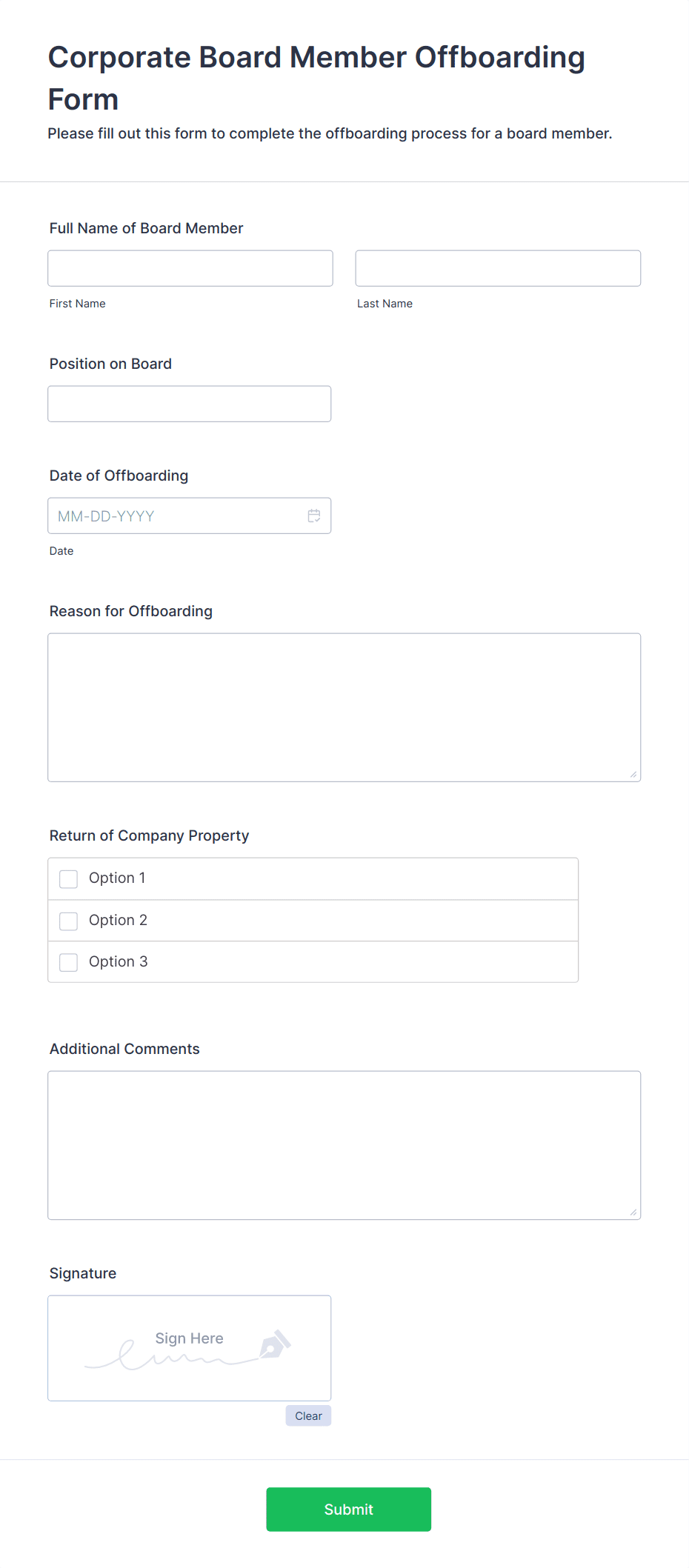Click the MM-DD-YYYY date field
Viewport: 689px width, 1568px height.
190,516
